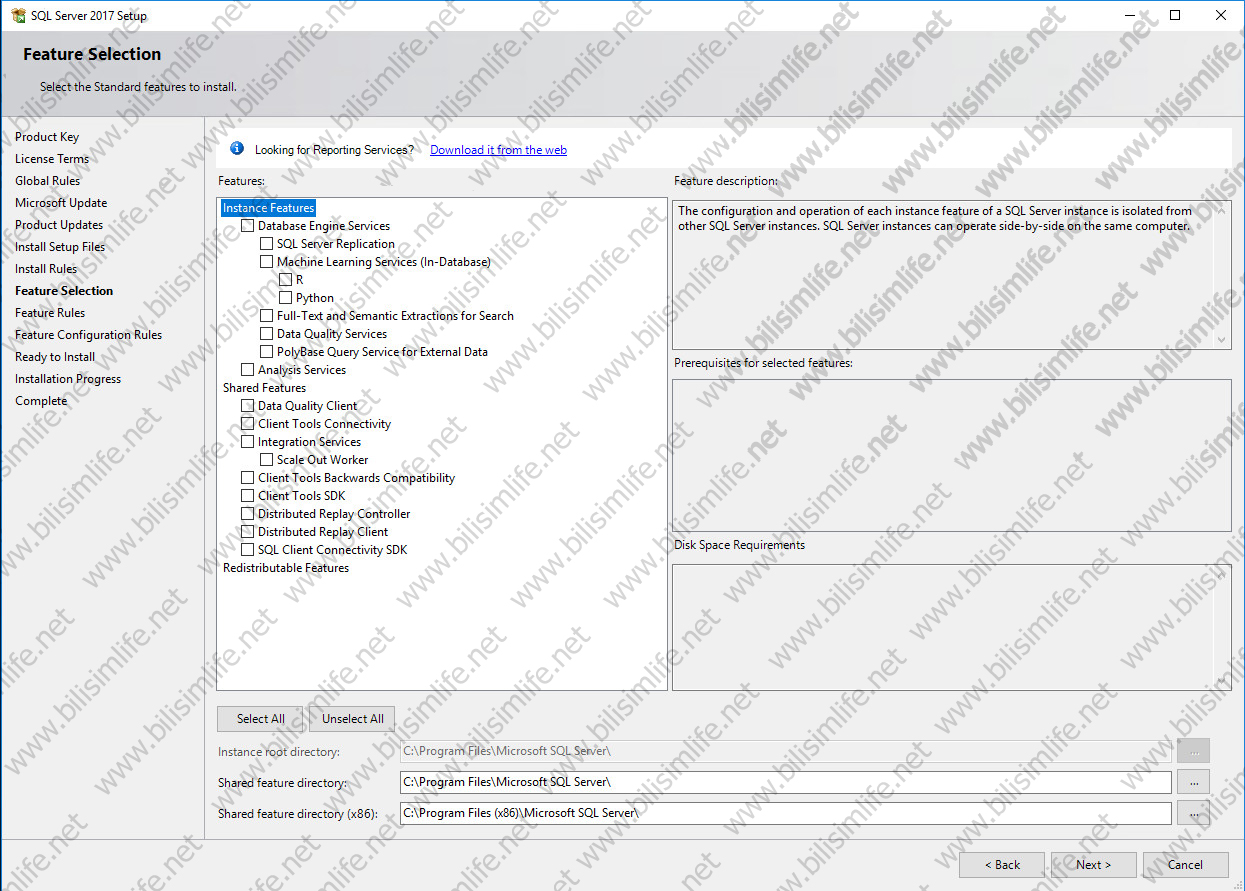Select the Redistributable Features tree node

pyautogui.click(x=286, y=568)
